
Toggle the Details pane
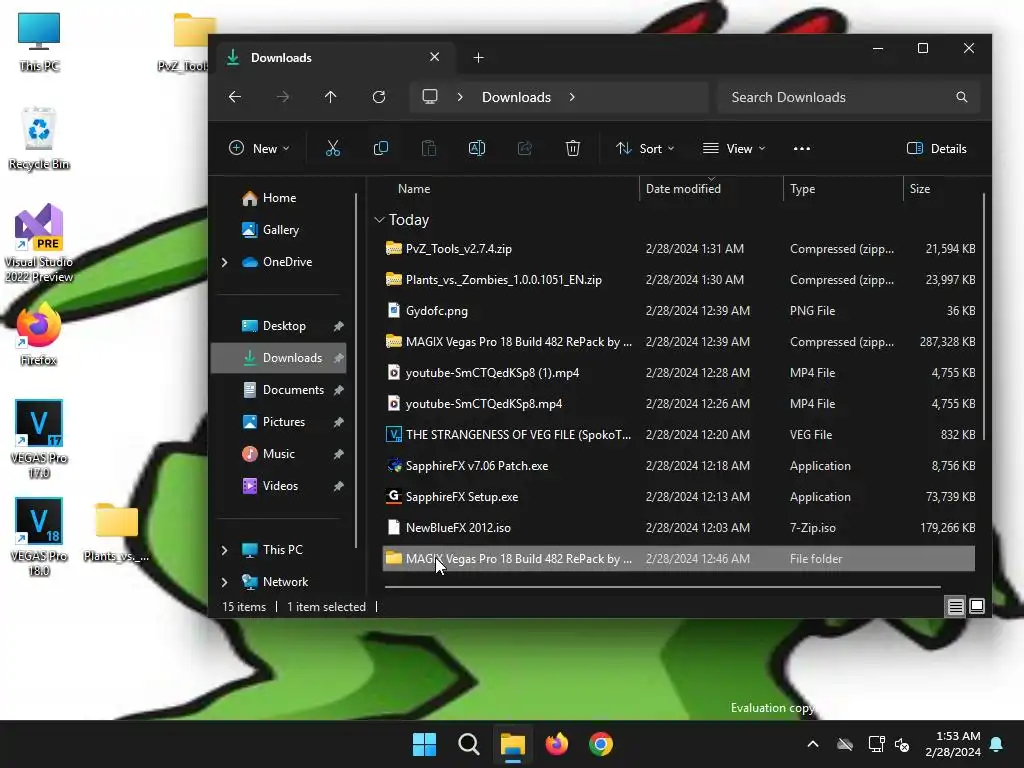936,149
